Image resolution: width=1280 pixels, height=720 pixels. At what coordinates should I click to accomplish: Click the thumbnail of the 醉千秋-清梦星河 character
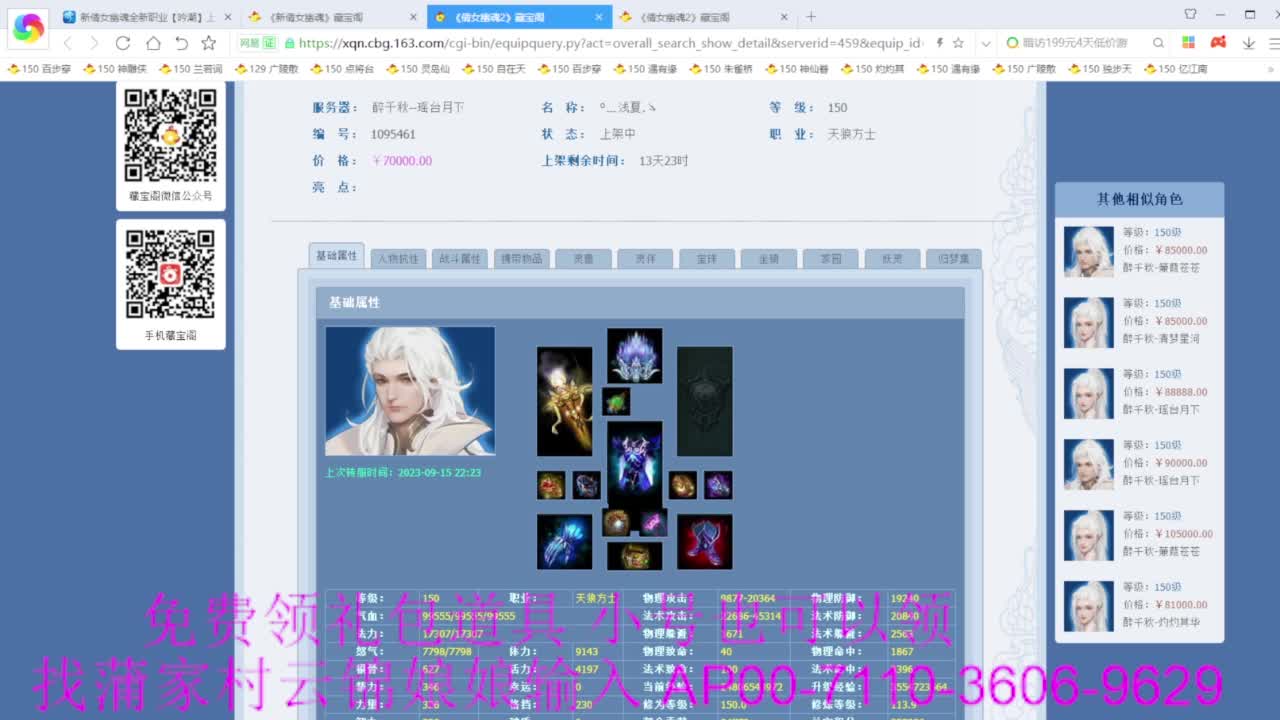(1088, 322)
